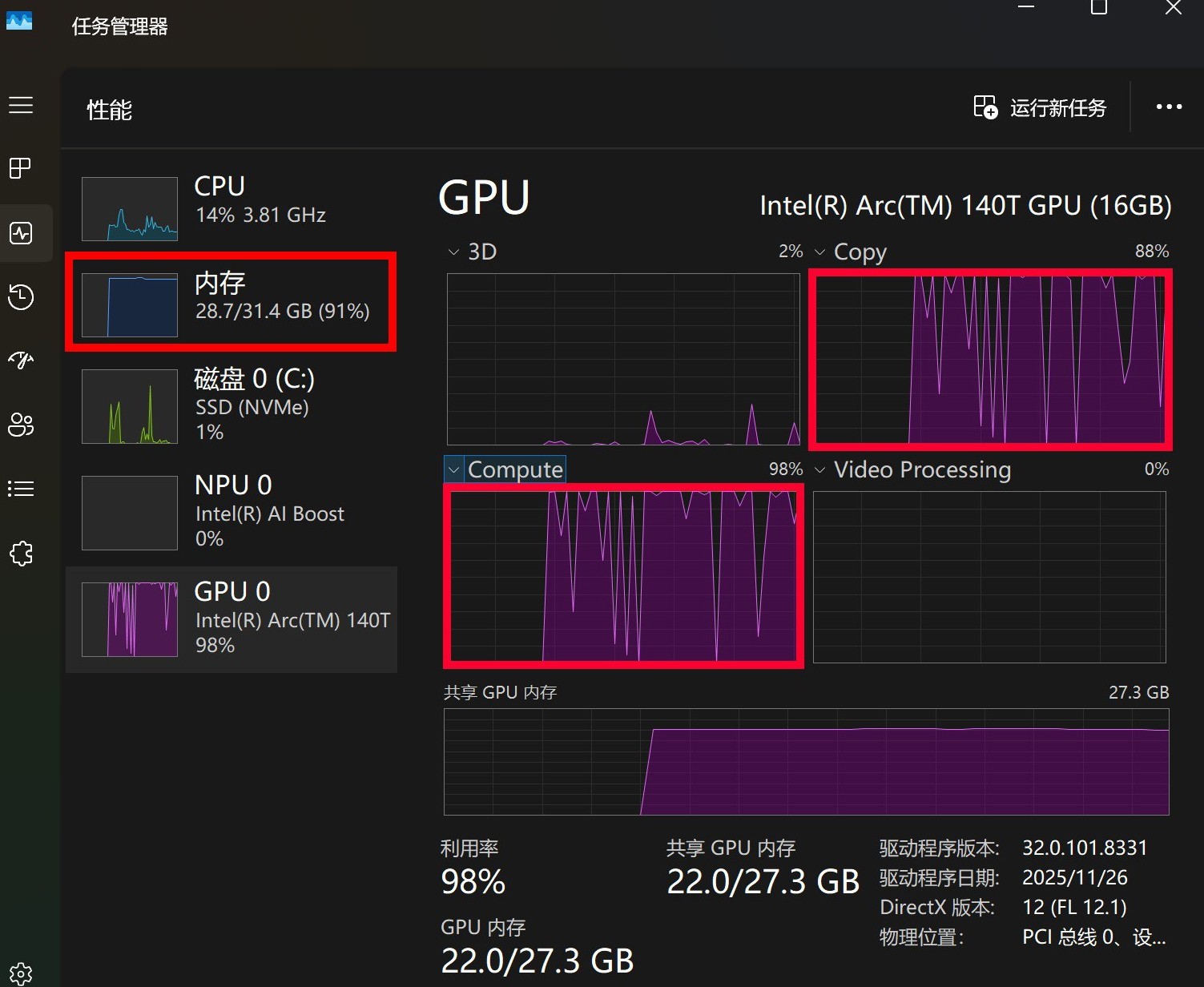Open the Video Processing engine dropdown
Image resolution: width=1204 pixels, height=987 pixels.
coord(819,469)
